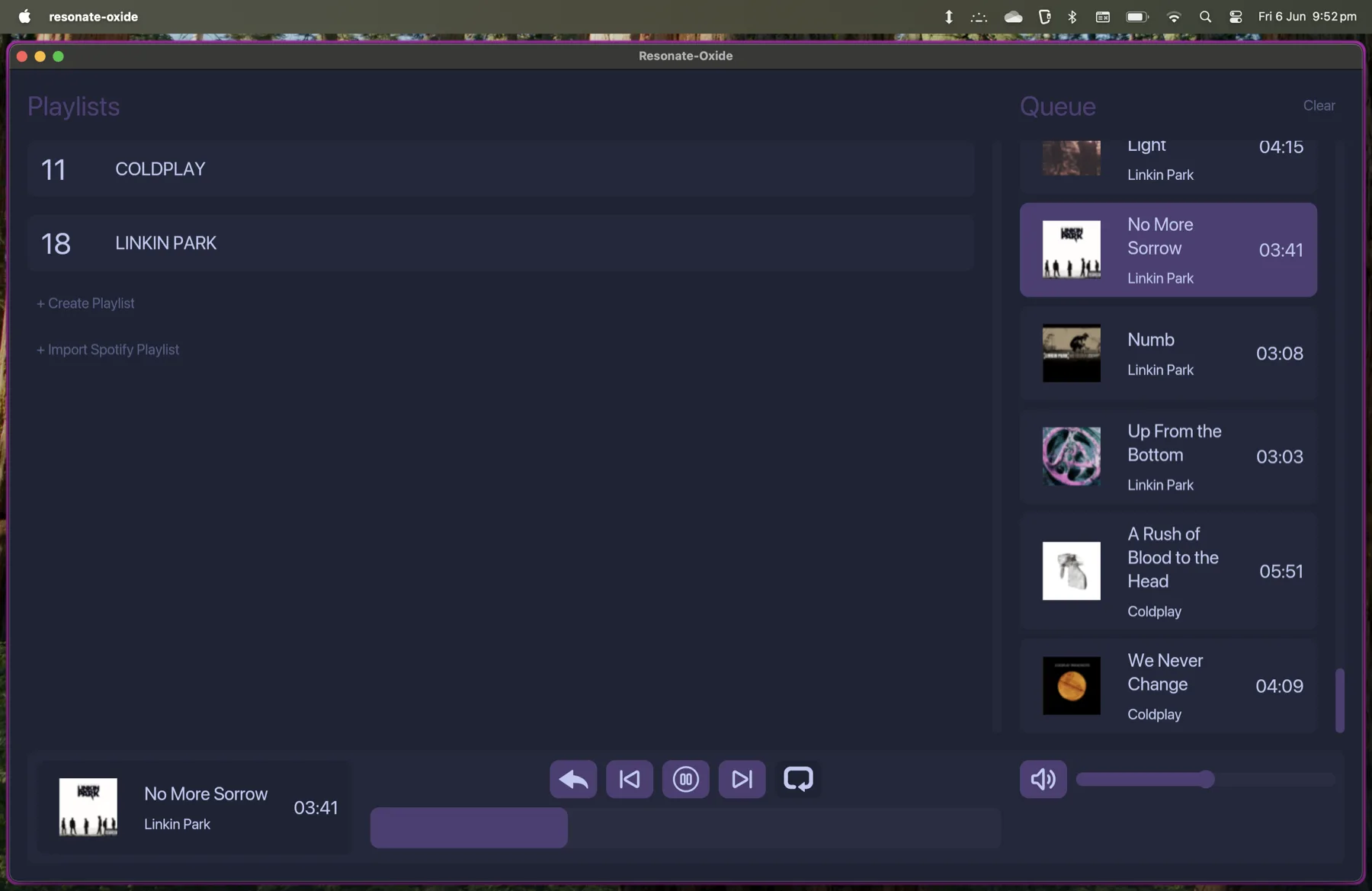Click the 04:09 duration in the queue
Viewport: 1372px width, 891px height.
1279,686
